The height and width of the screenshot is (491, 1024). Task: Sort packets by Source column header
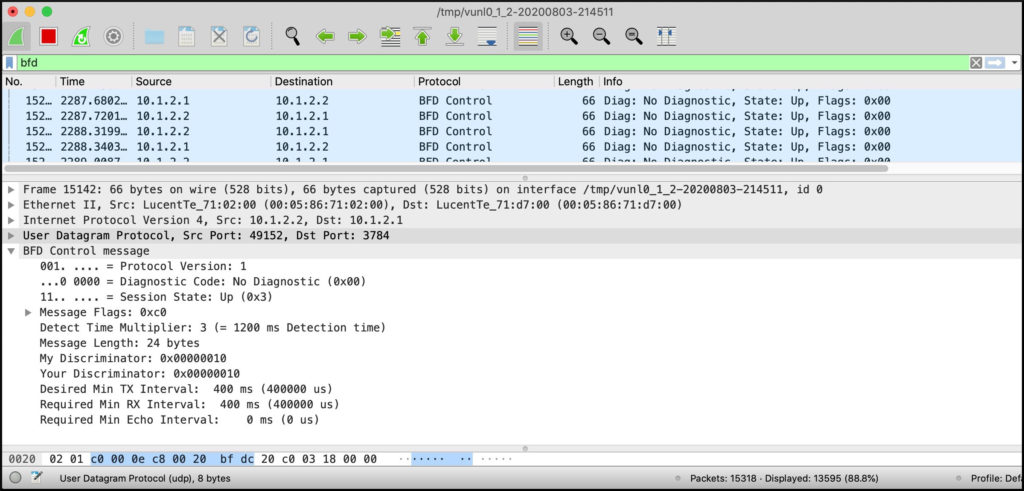click(200, 81)
